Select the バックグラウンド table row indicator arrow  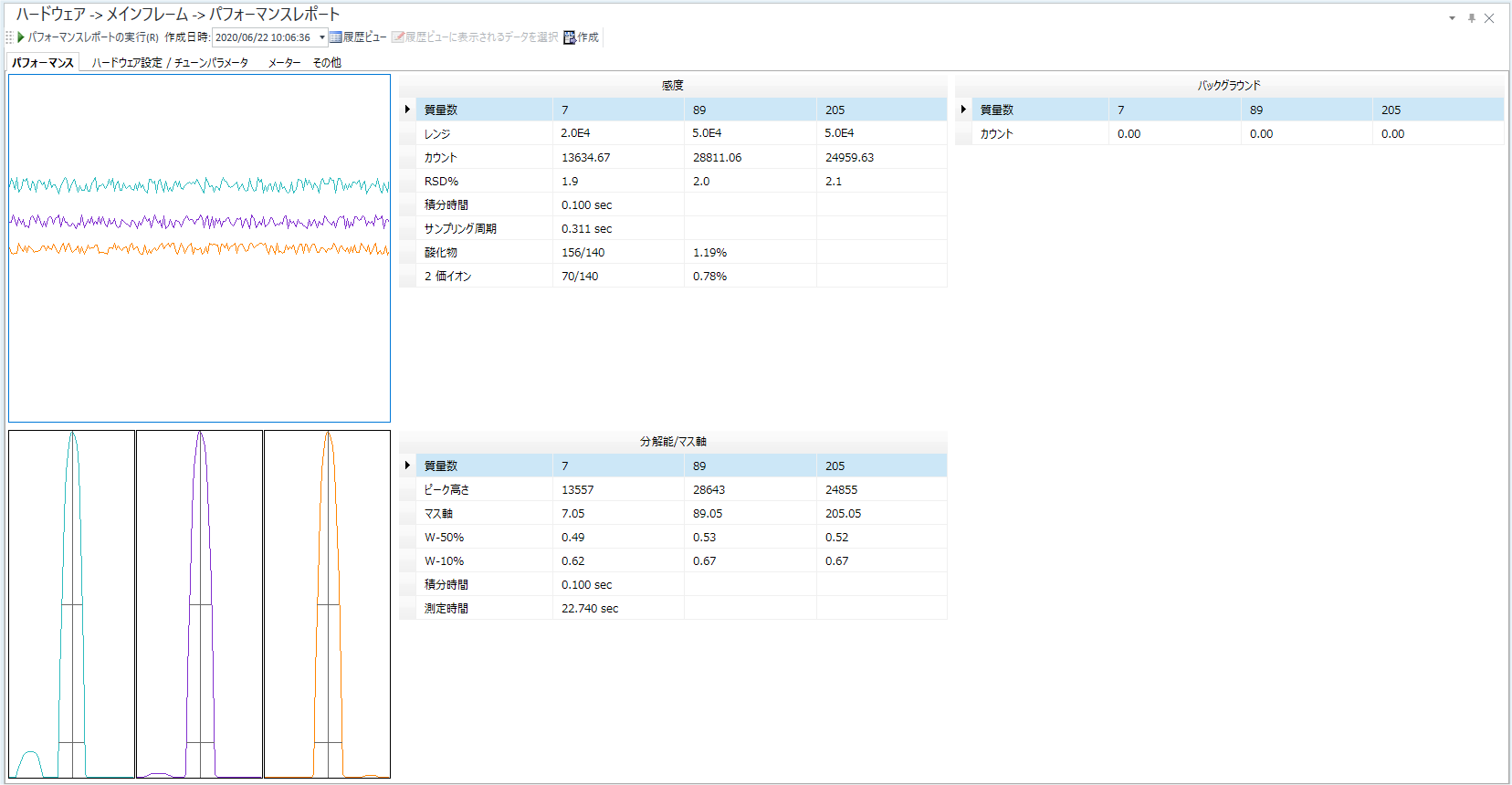(x=963, y=110)
